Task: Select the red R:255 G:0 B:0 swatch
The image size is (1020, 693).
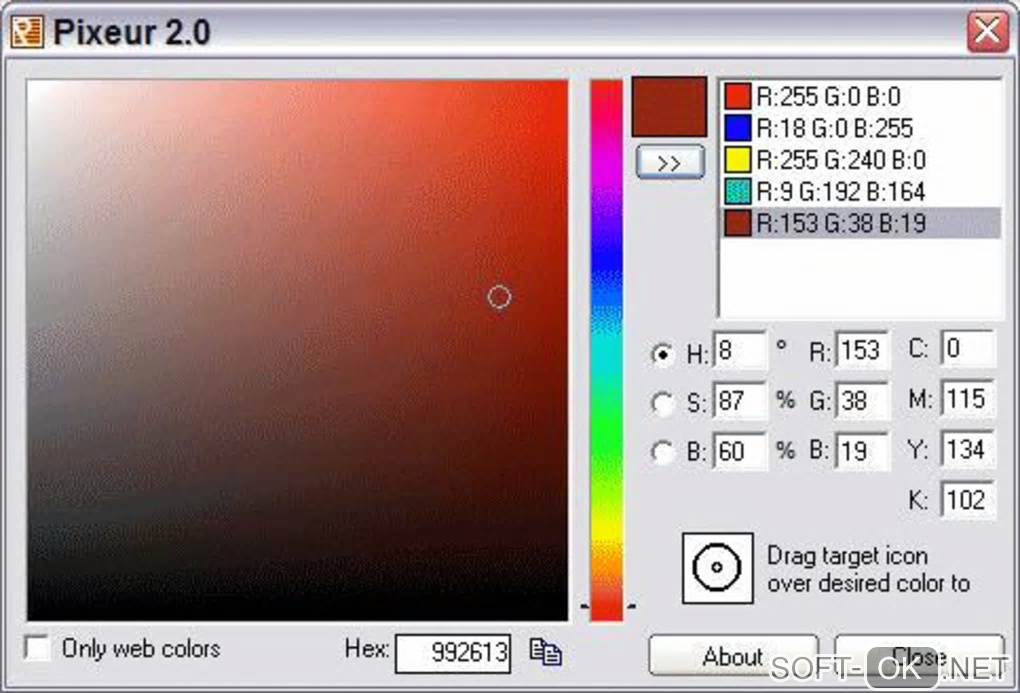Action: point(738,96)
